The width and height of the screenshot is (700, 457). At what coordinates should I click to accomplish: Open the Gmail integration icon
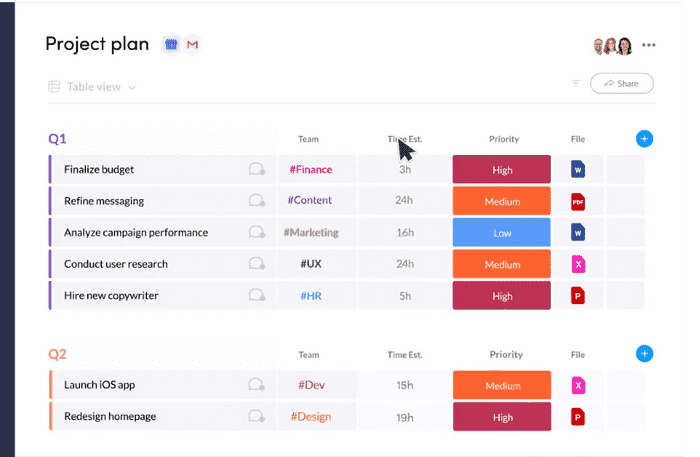[193, 45]
